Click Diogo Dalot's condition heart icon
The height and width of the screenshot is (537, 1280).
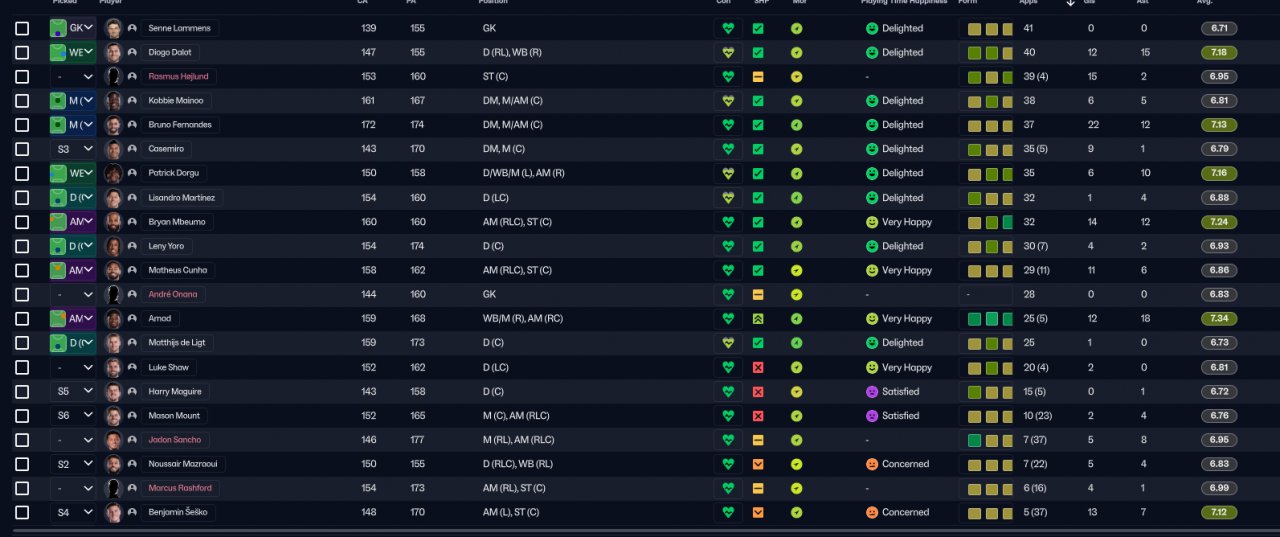coord(728,52)
